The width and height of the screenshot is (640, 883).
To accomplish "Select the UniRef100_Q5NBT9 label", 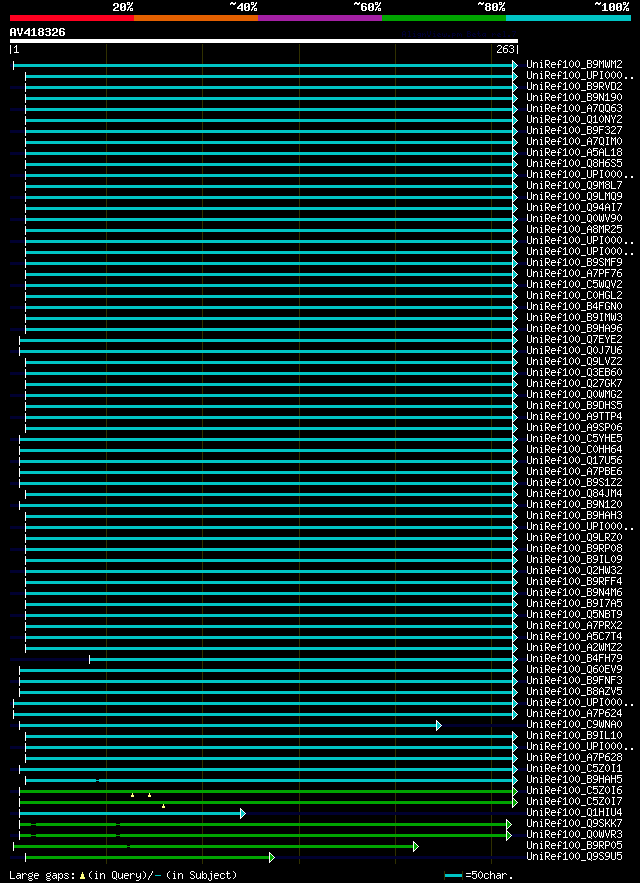I will pyautogui.click(x=574, y=614).
